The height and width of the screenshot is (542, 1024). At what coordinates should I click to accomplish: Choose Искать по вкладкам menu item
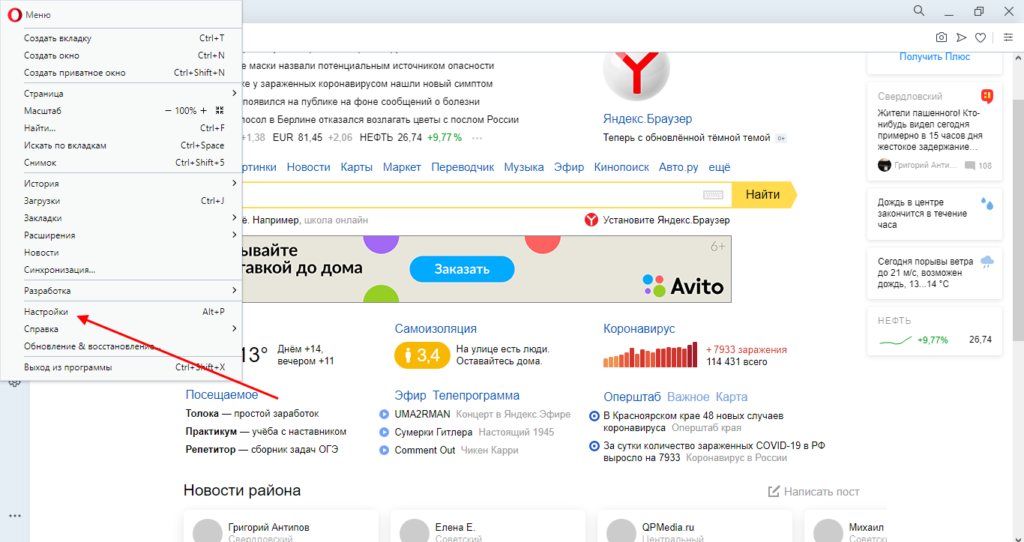pos(121,146)
